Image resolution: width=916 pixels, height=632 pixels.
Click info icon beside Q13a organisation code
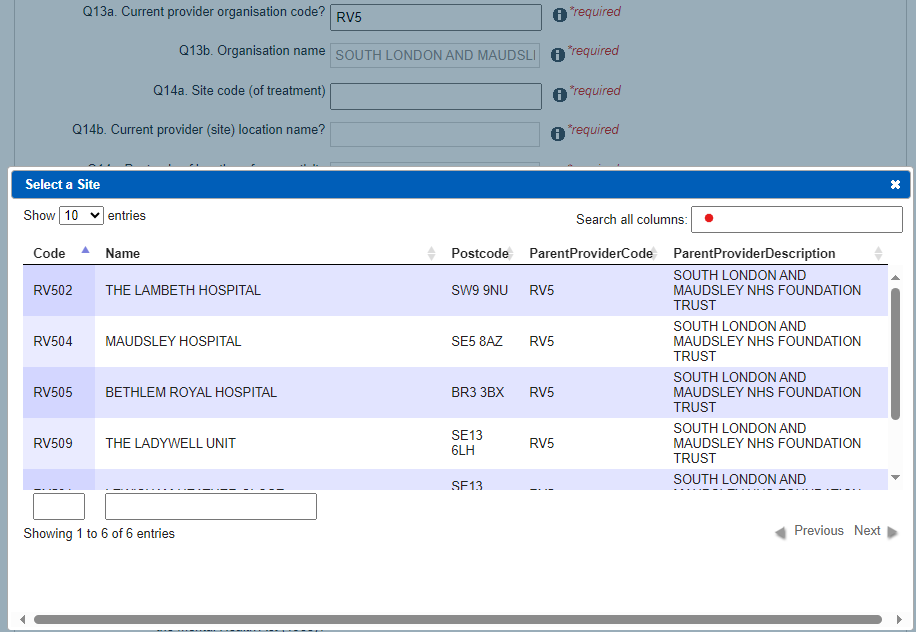pos(560,15)
